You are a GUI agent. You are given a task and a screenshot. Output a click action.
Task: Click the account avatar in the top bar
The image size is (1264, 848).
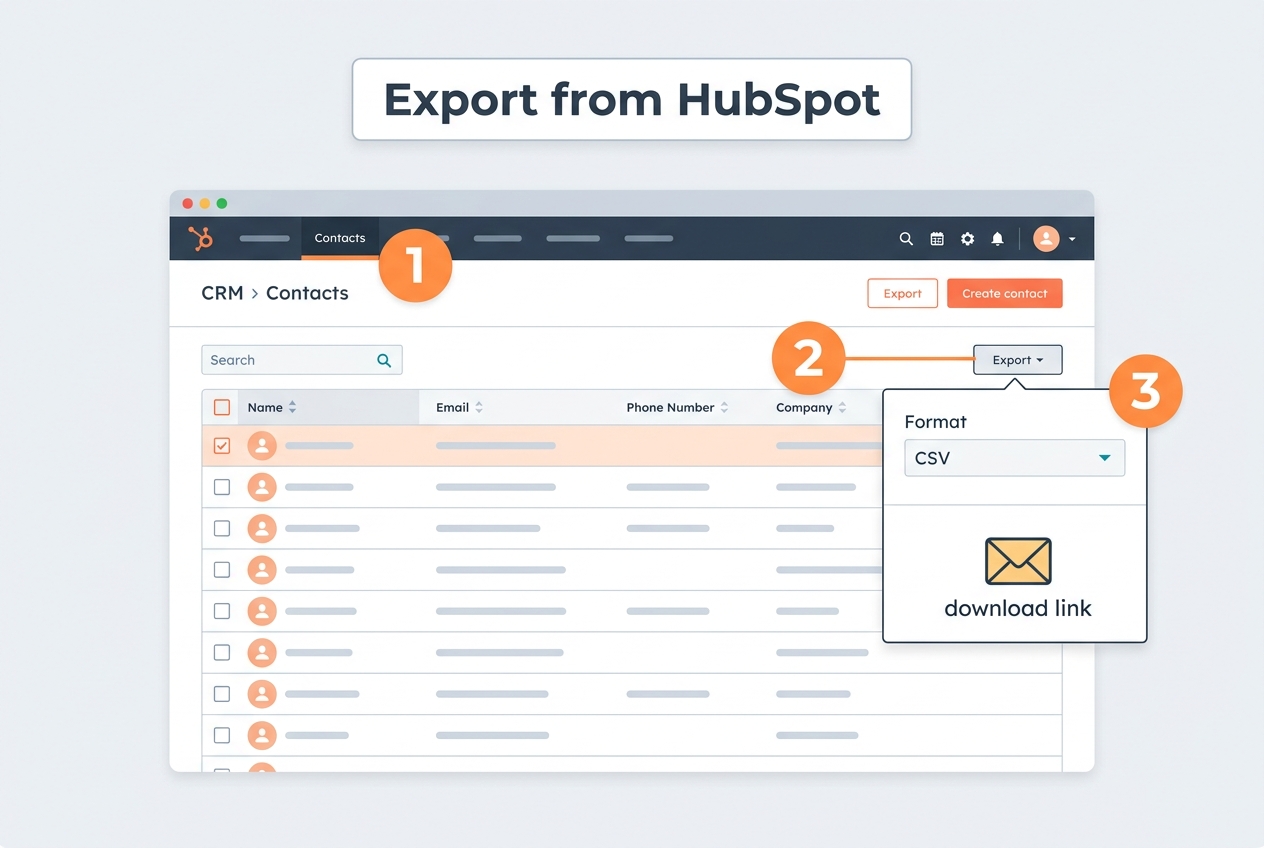pyautogui.click(x=1046, y=239)
